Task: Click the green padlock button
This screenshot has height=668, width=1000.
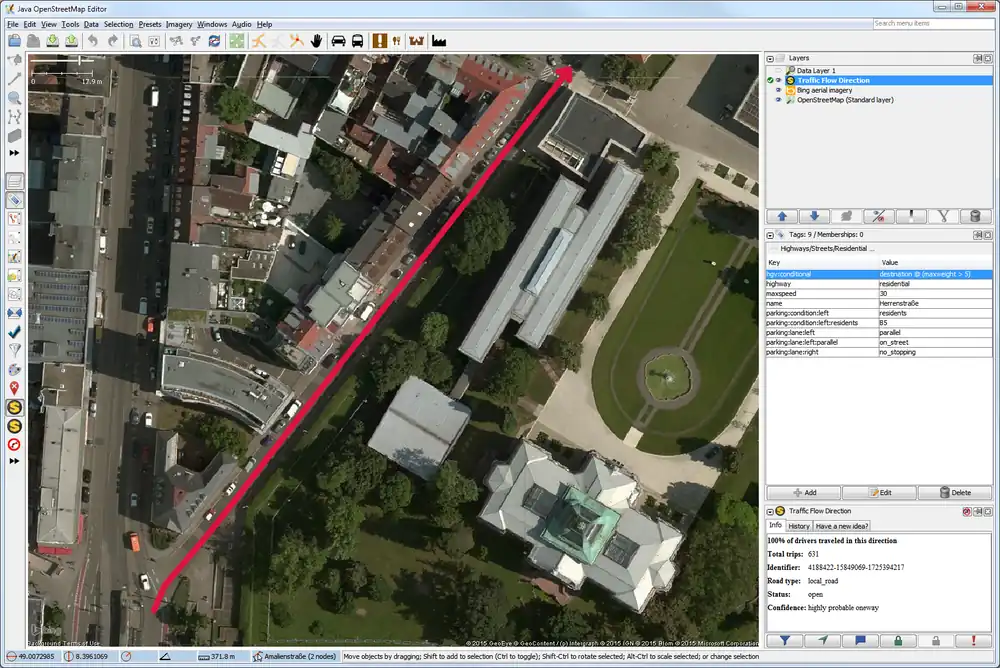Action: click(897, 640)
